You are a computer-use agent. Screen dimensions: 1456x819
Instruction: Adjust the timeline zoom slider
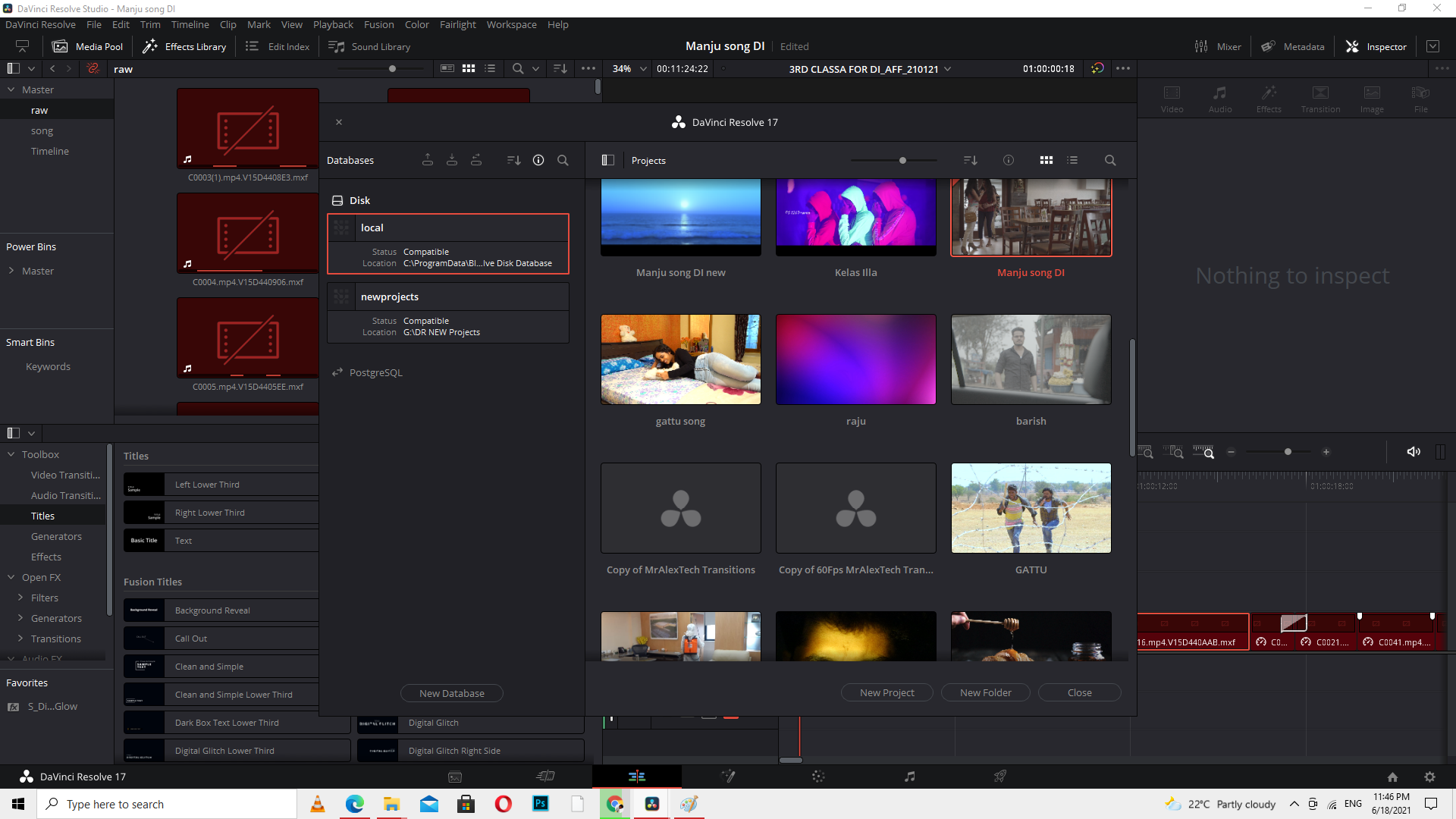pyautogui.click(x=1288, y=452)
